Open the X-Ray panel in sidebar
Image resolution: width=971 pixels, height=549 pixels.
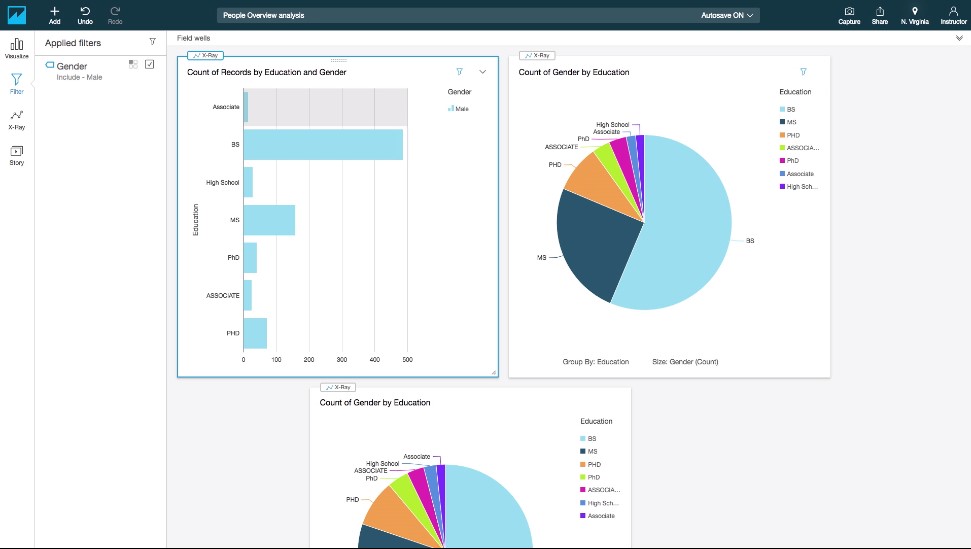17,119
